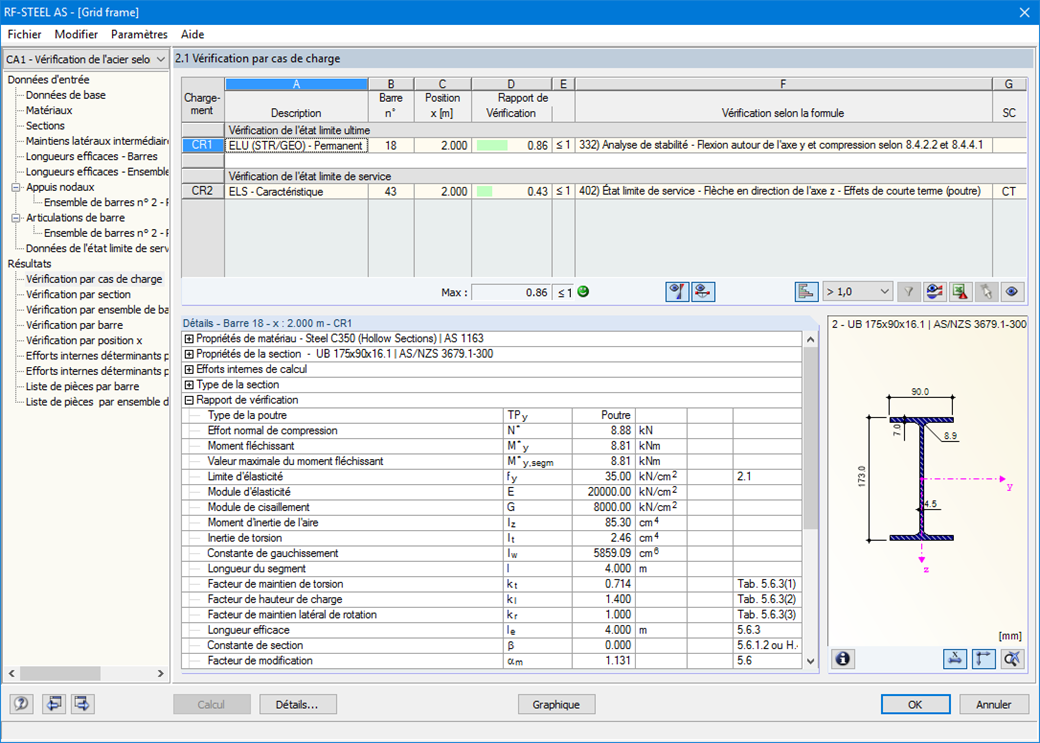Open 'Vérification par barre' results
Image resolution: width=1040 pixels, height=743 pixels.
74,325
